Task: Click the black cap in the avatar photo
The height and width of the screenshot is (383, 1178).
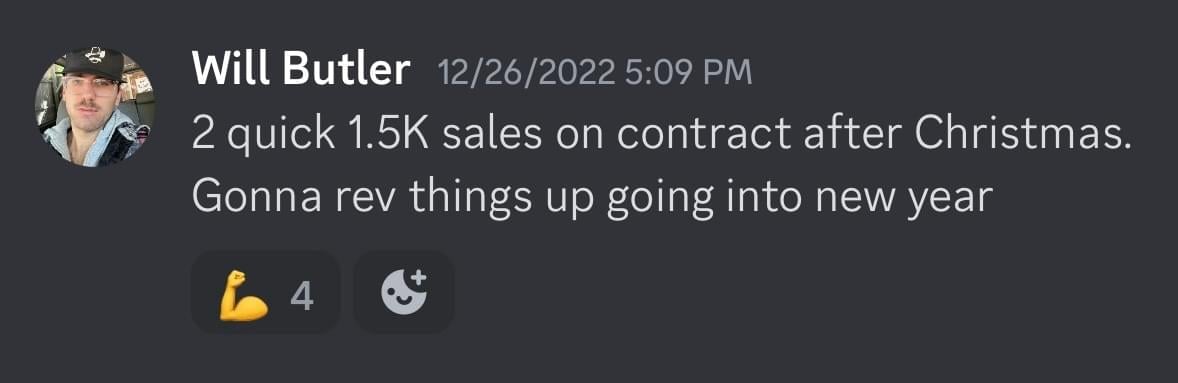Action: coord(94,64)
